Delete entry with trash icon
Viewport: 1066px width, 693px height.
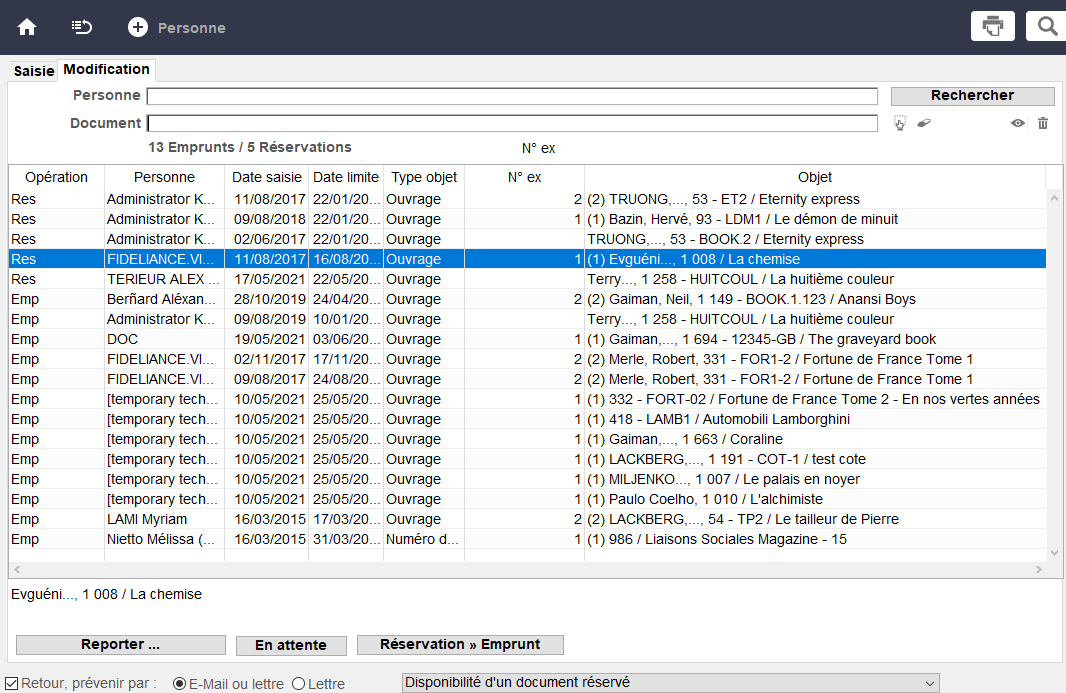1043,123
